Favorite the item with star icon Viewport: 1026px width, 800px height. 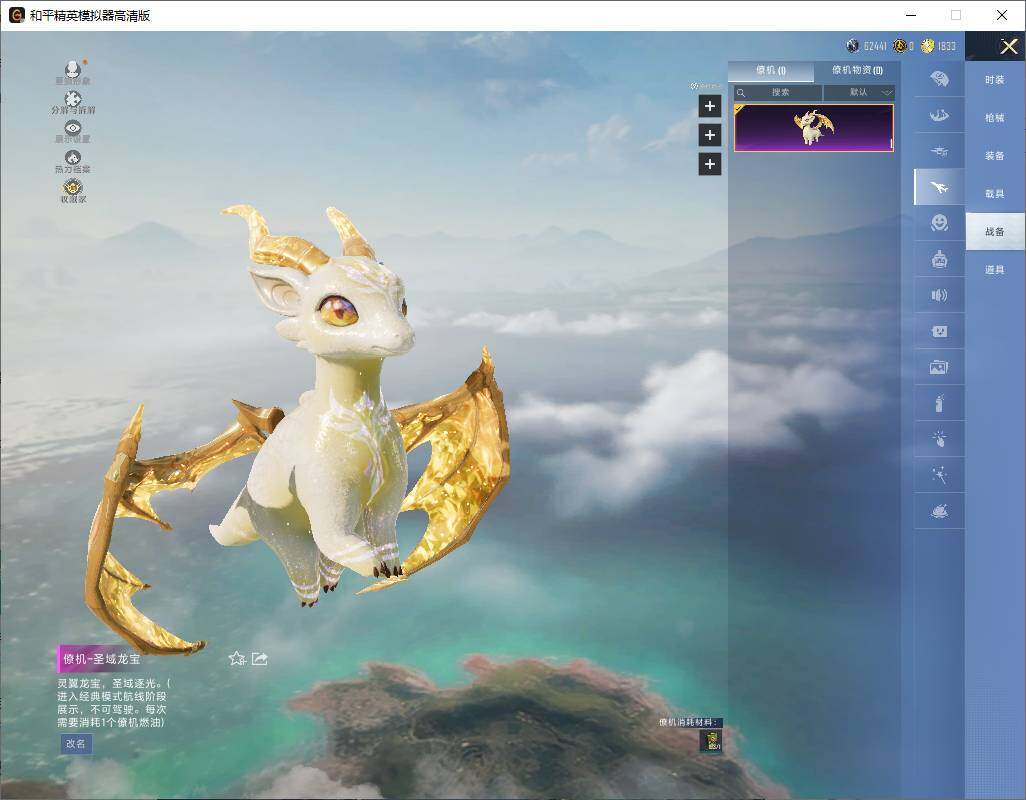click(x=237, y=658)
